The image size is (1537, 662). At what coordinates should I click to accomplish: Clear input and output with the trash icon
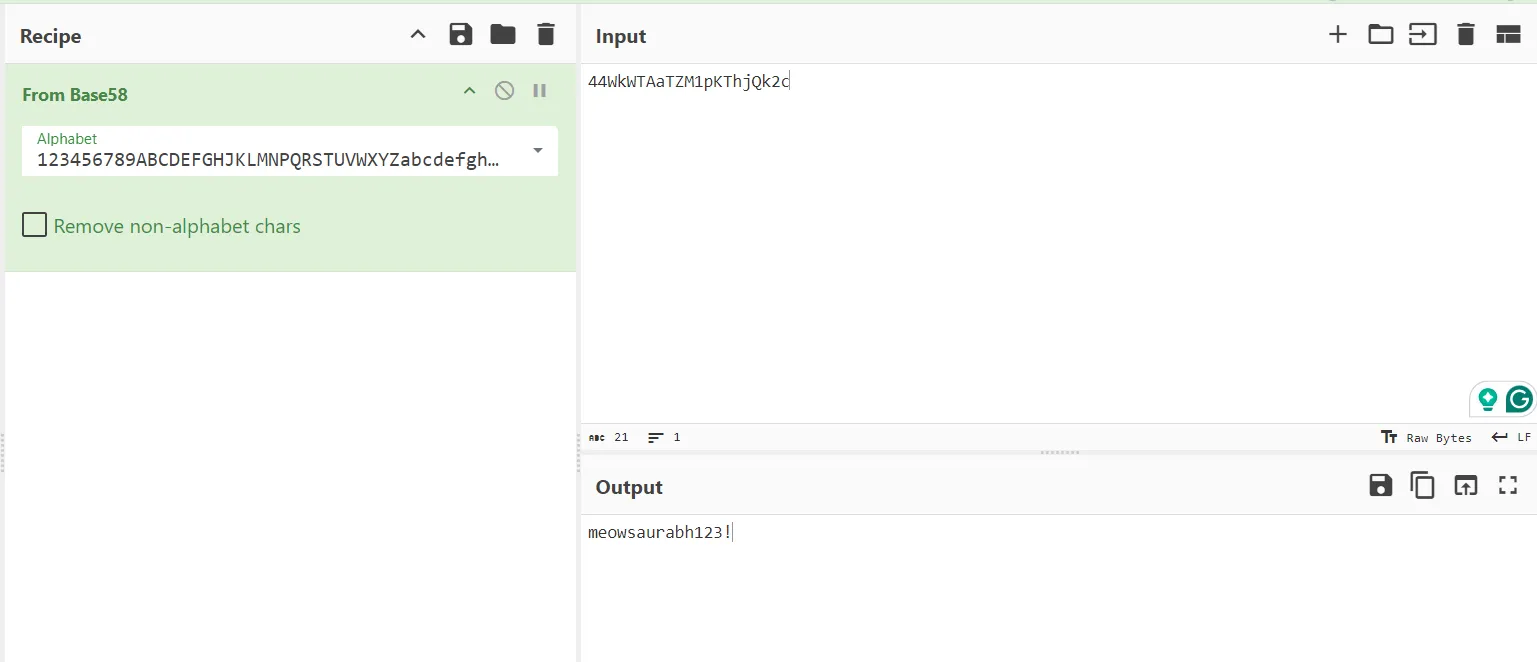tap(1465, 35)
